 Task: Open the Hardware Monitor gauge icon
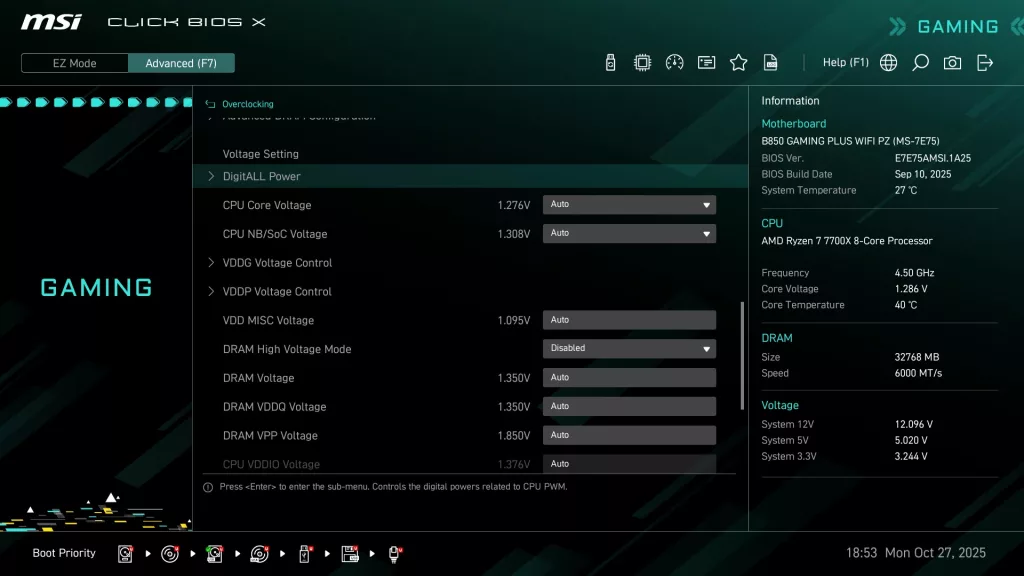tap(673, 62)
